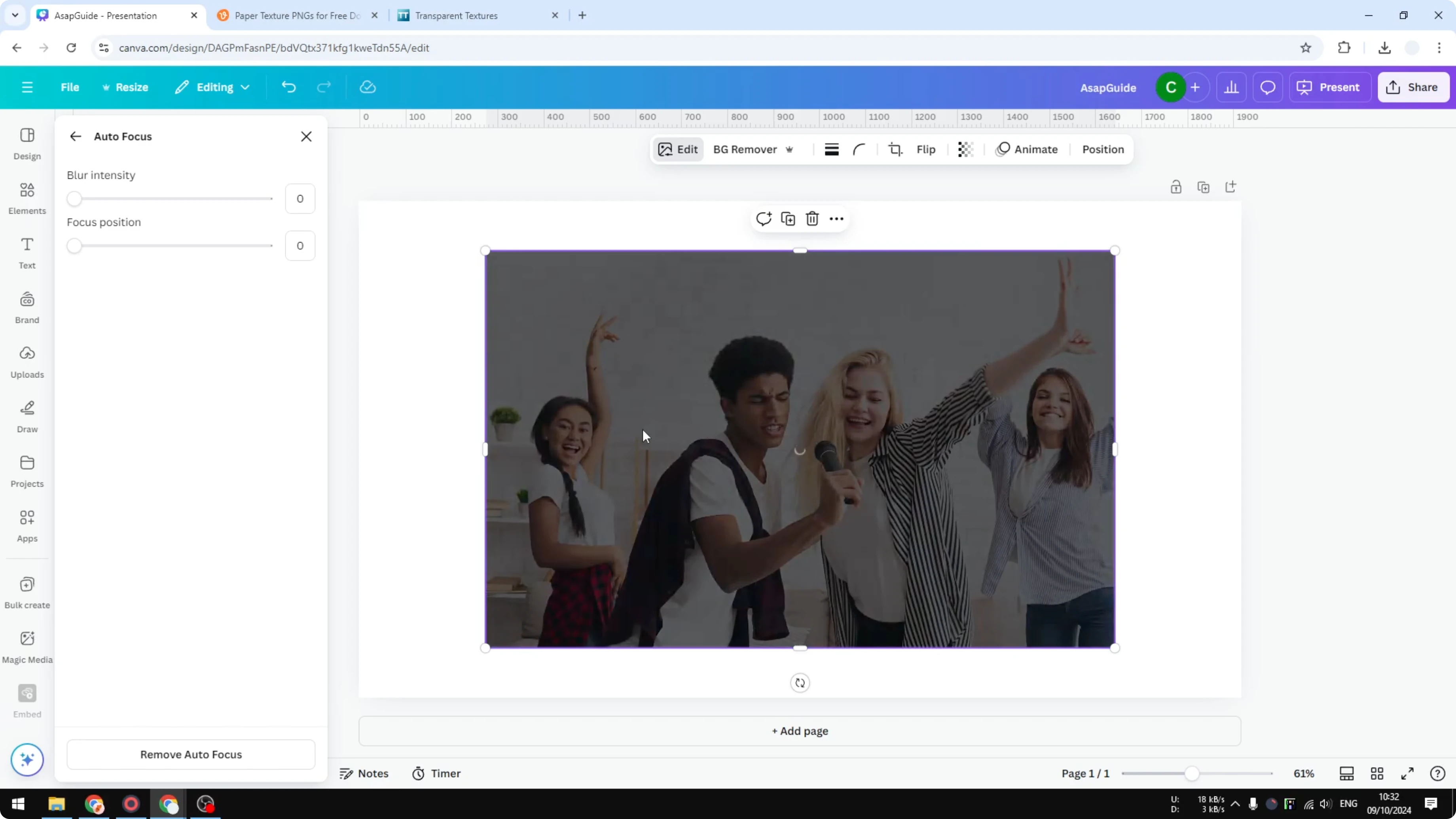1456x819 pixels.
Task: Add new page icon above canvas
Action: (x=1230, y=187)
